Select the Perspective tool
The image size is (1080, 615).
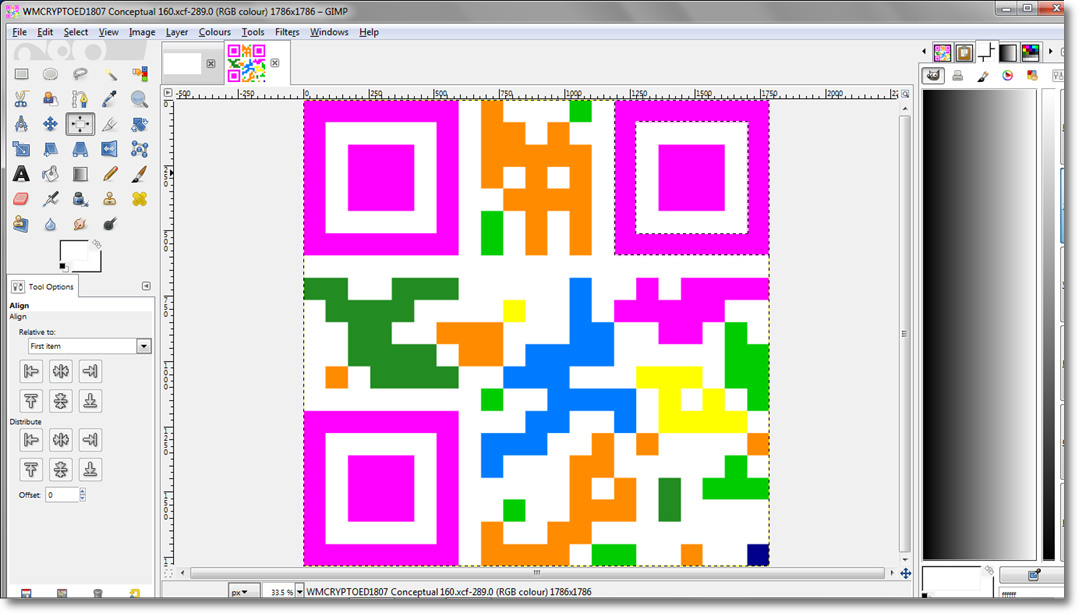(80, 149)
